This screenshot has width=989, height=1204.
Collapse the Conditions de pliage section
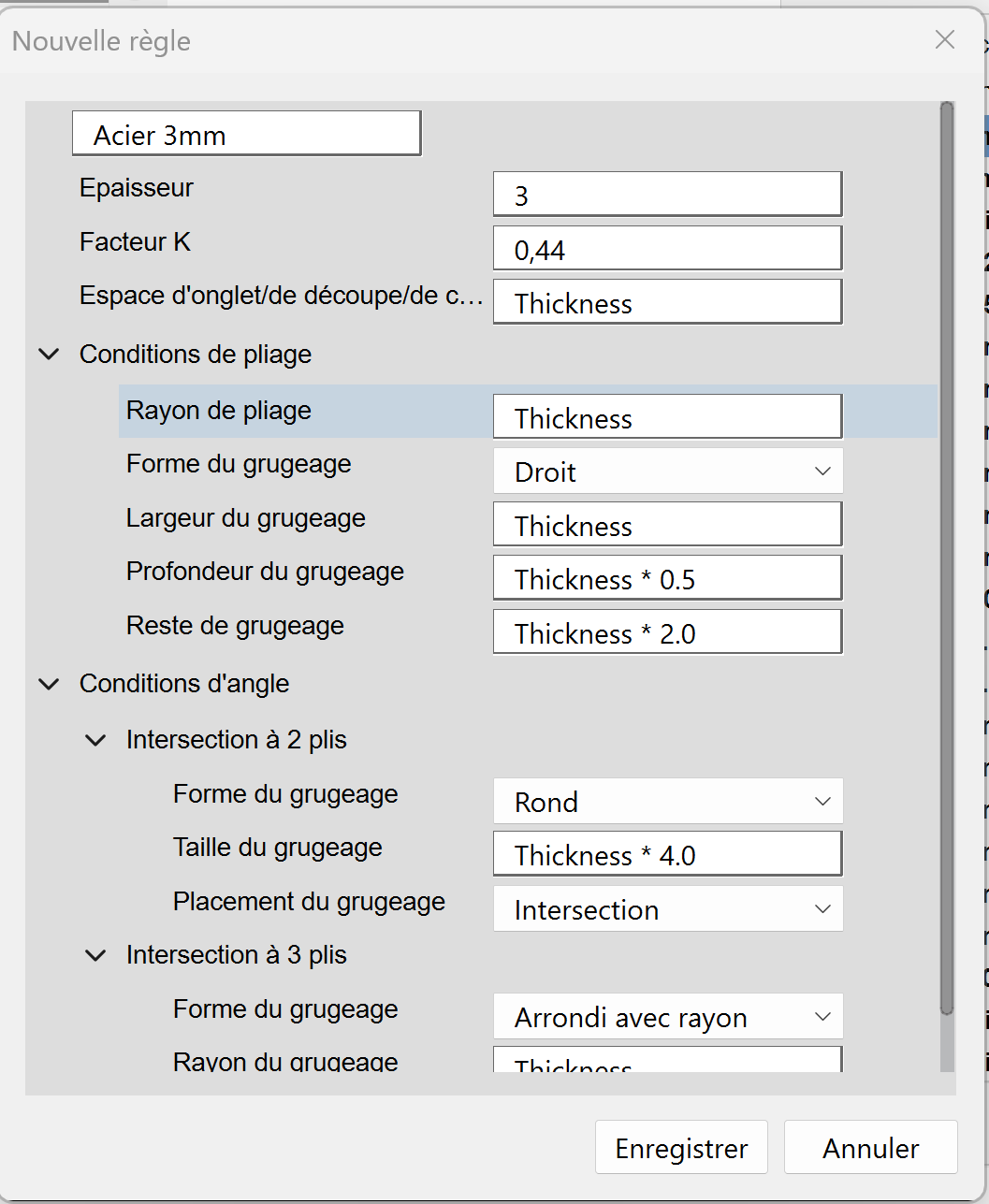50,355
